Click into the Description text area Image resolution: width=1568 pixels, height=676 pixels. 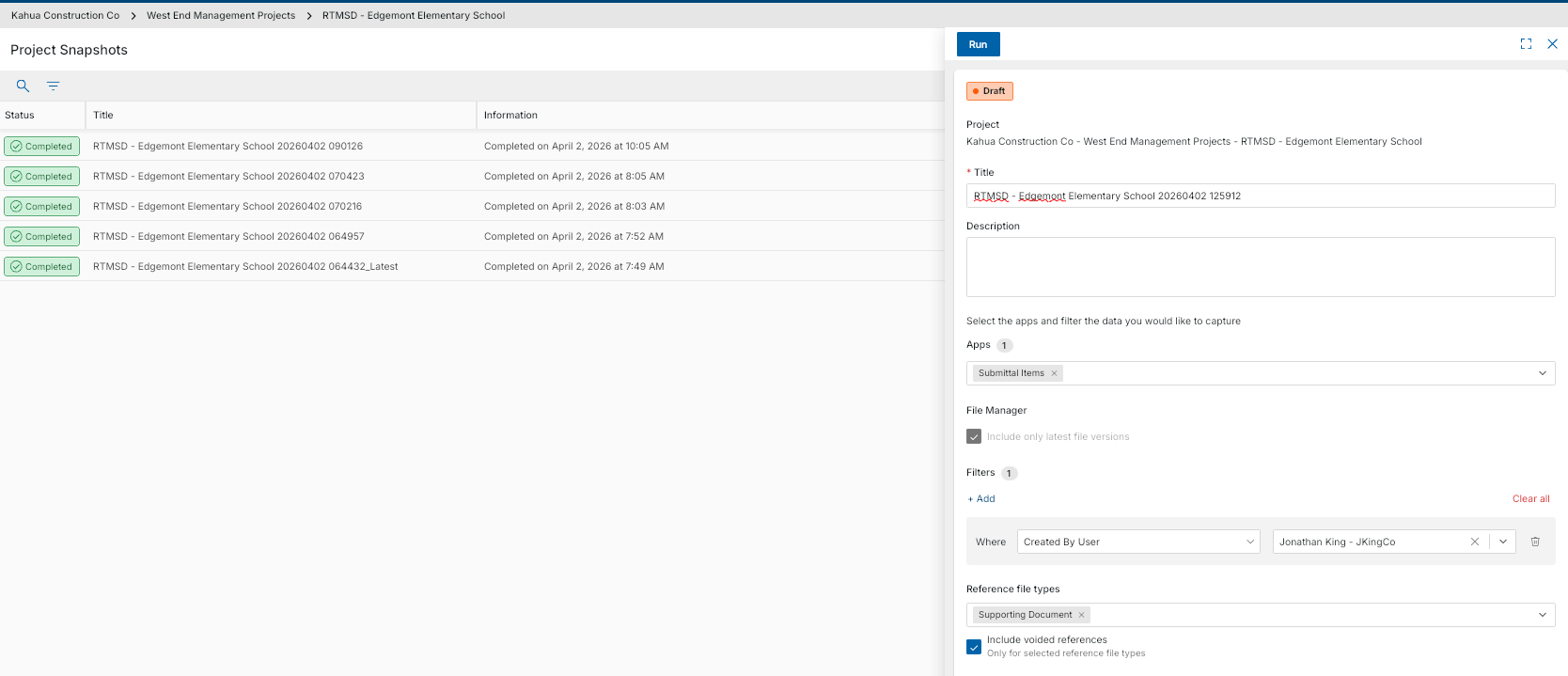1260,267
